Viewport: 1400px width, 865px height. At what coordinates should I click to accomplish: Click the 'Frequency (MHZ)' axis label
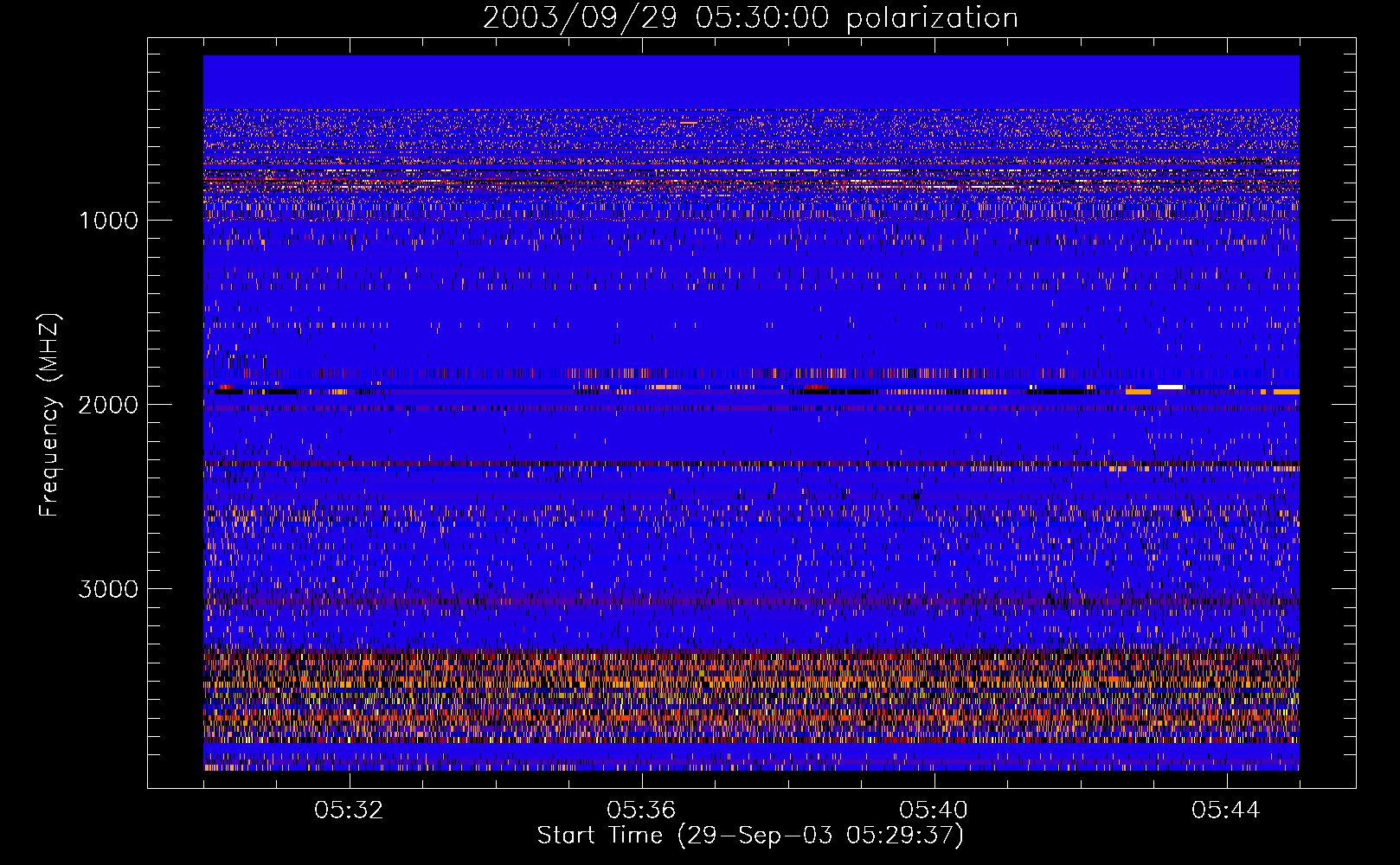coord(49,414)
